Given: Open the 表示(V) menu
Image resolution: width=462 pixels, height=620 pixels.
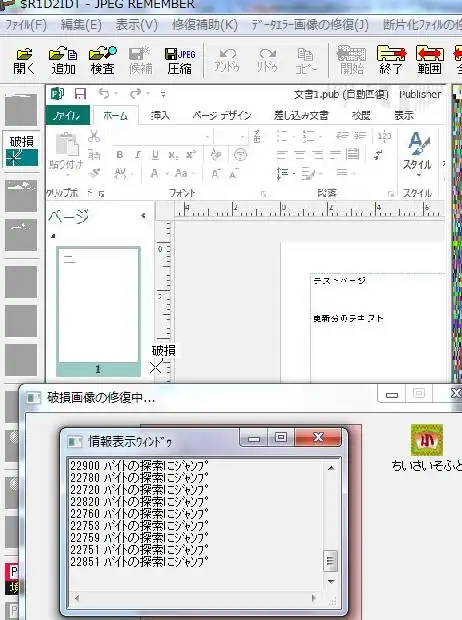Looking at the screenshot, I should coord(136,25).
